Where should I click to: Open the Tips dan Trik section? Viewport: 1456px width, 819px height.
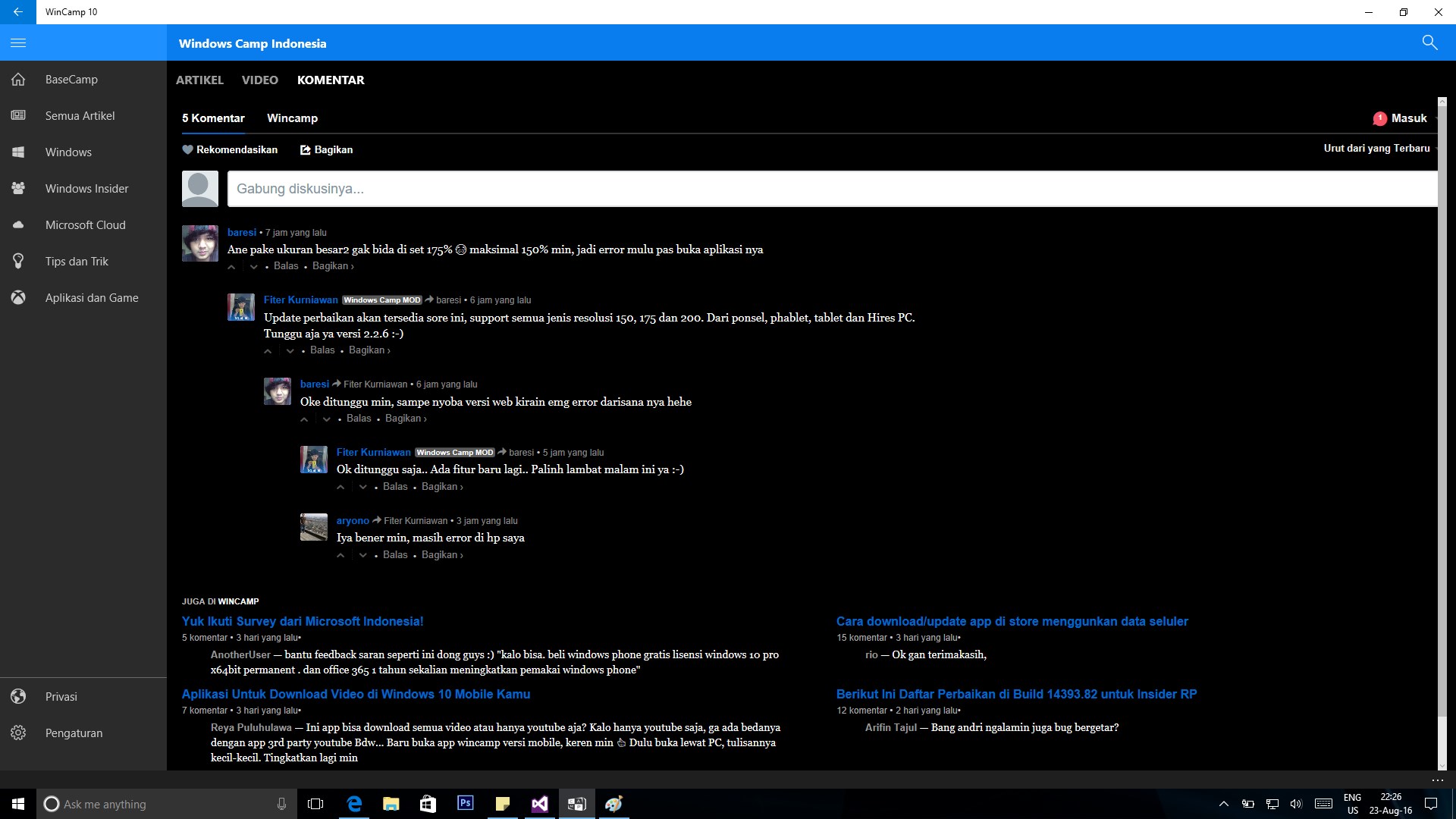click(83, 262)
